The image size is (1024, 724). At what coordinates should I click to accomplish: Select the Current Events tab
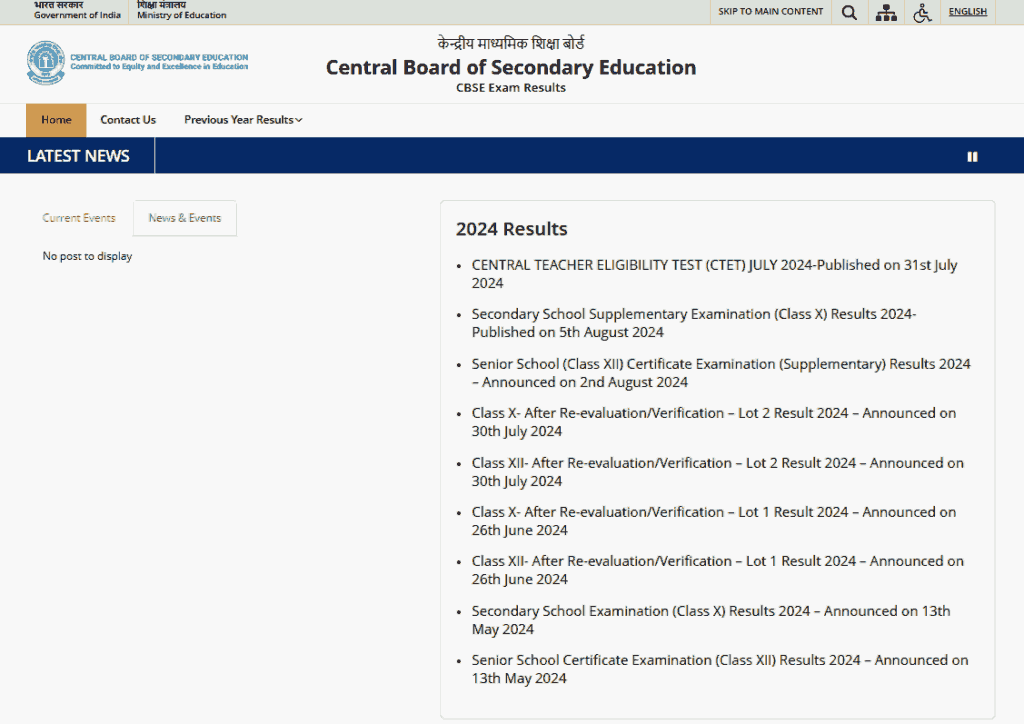click(x=79, y=218)
